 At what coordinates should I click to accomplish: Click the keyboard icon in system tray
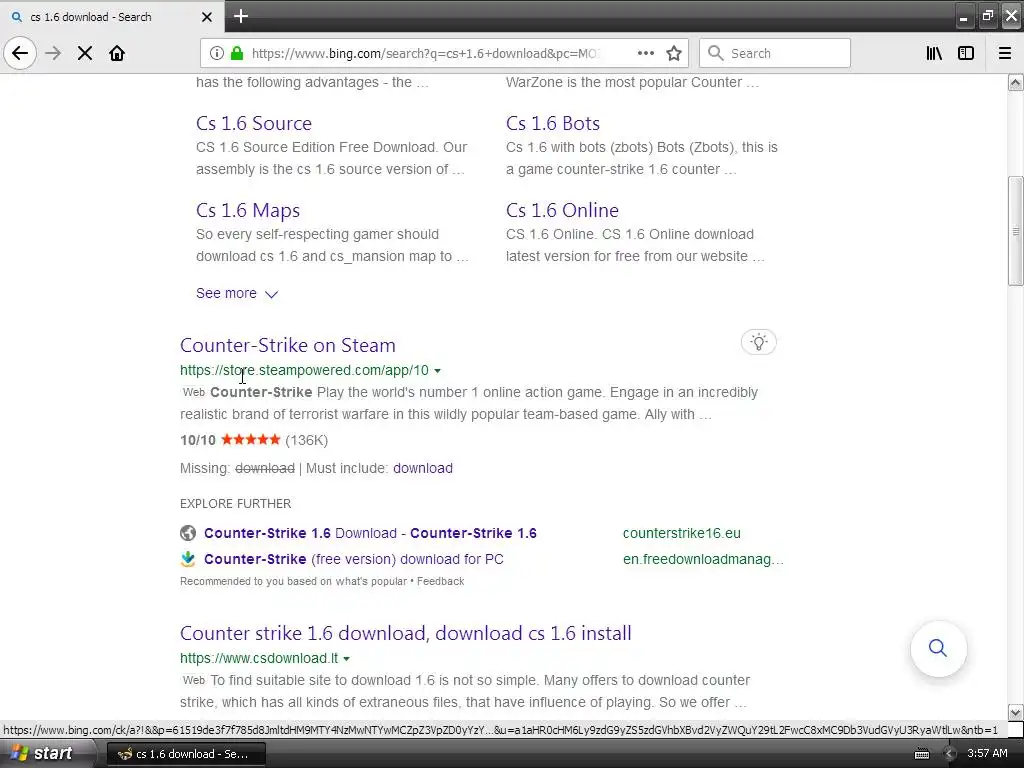point(921,754)
